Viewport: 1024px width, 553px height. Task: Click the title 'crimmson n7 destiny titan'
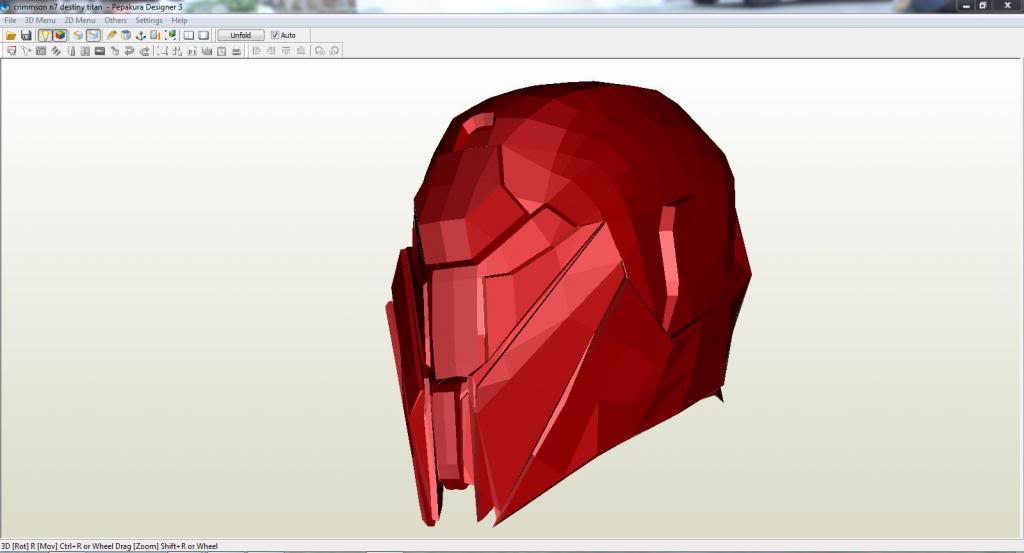[58, 7]
